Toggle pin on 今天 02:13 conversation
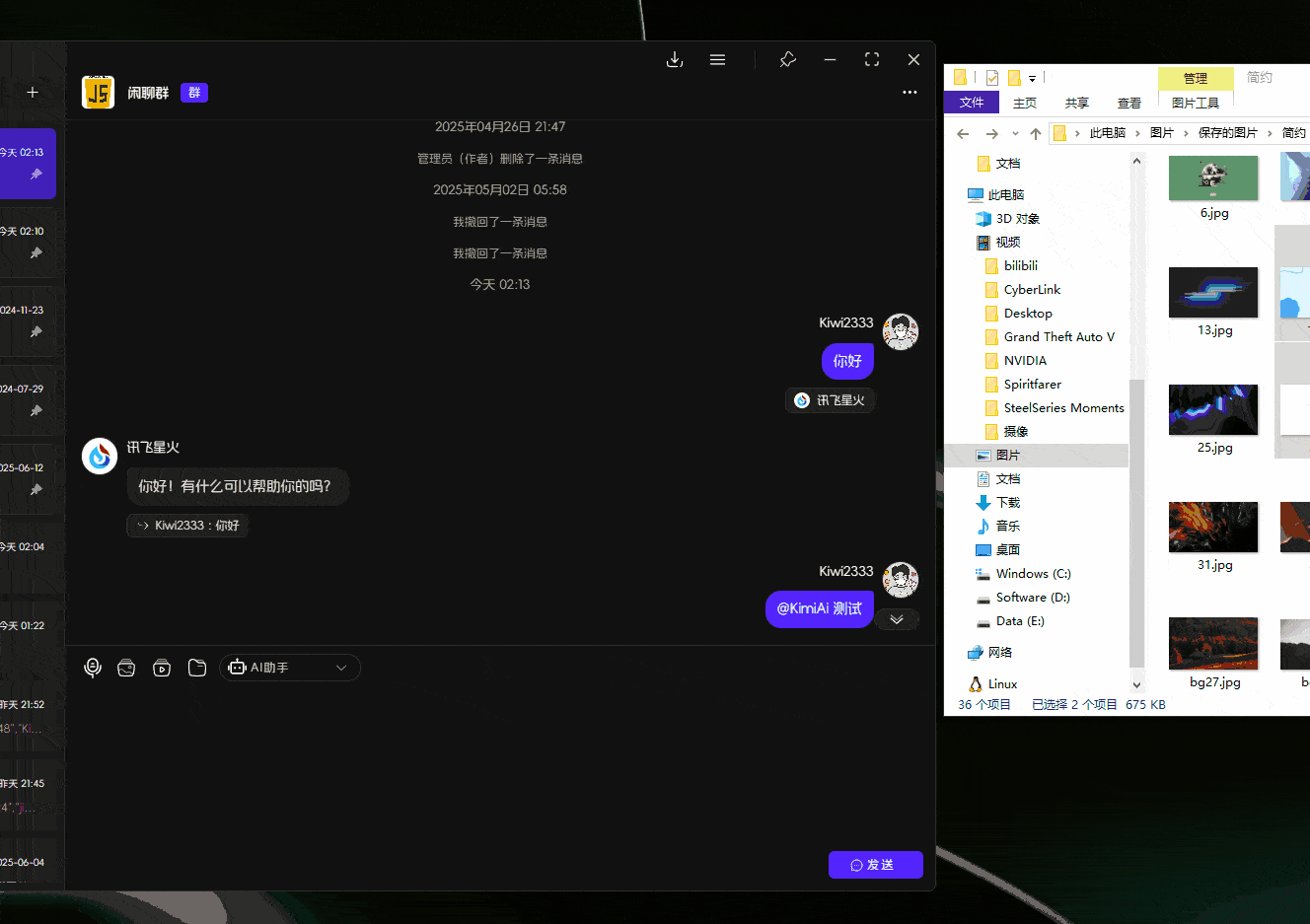 coord(36,175)
